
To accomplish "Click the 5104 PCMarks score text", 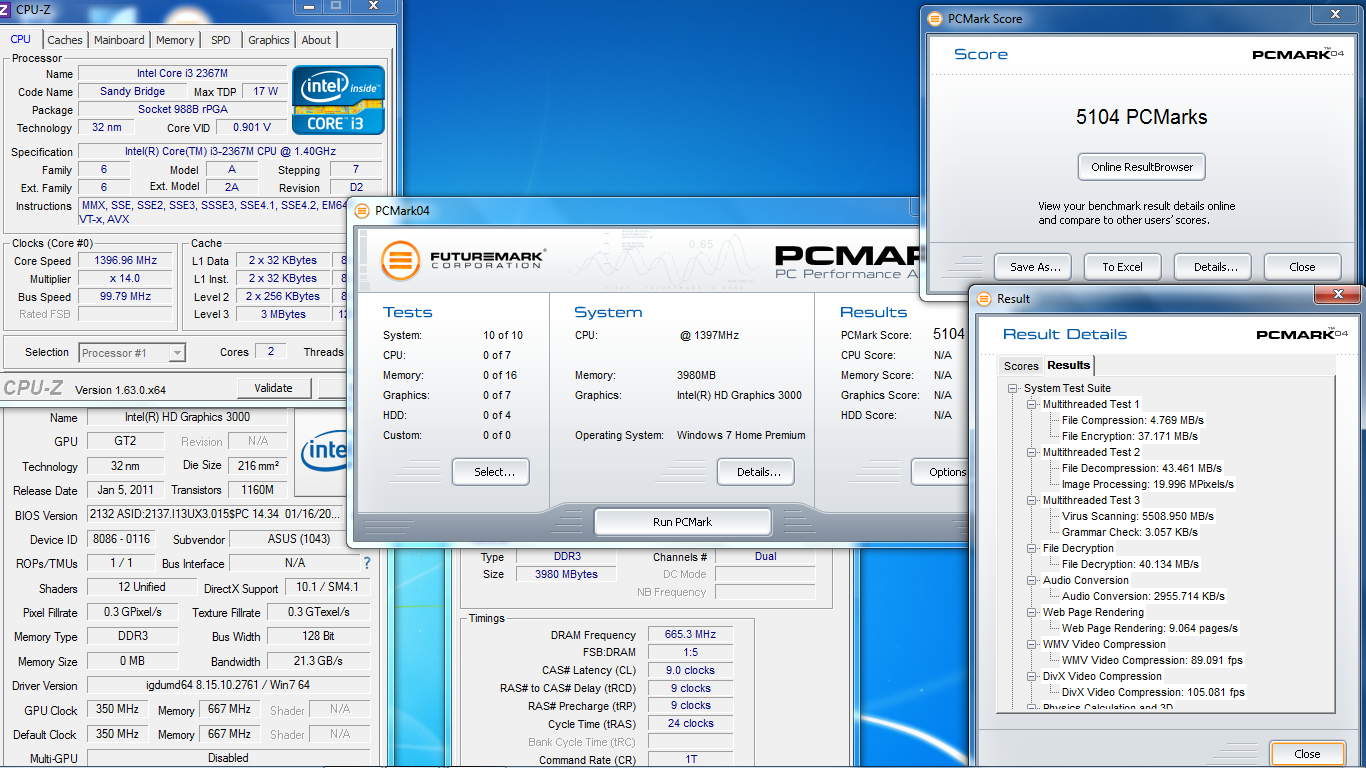I will pyautogui.click(x=1142, y=117).
